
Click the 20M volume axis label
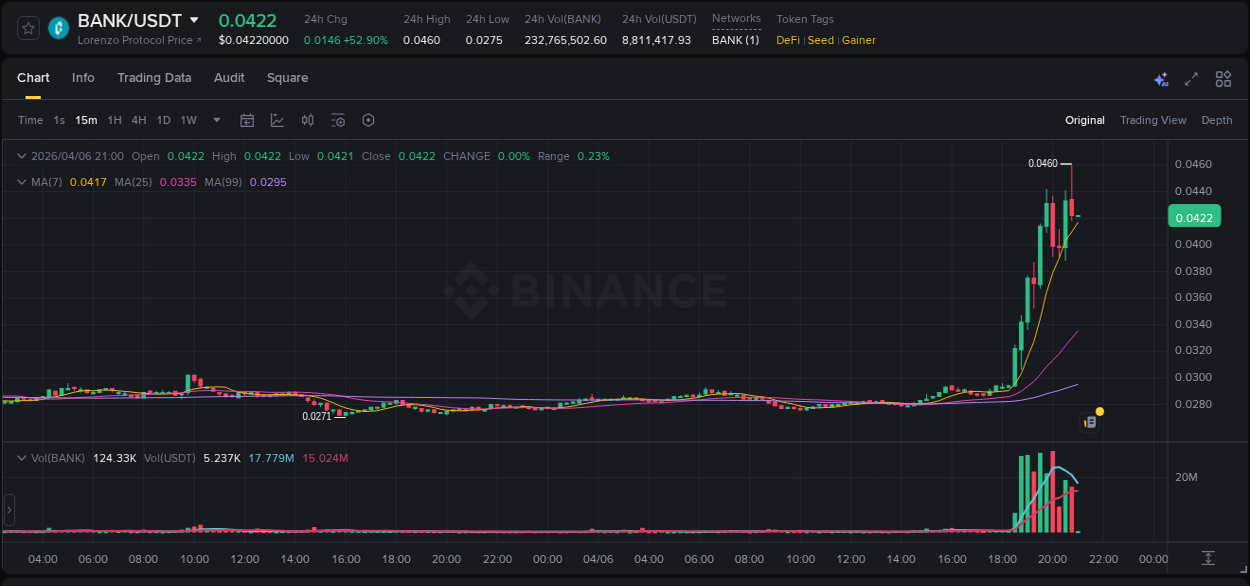click(1186, 477)
